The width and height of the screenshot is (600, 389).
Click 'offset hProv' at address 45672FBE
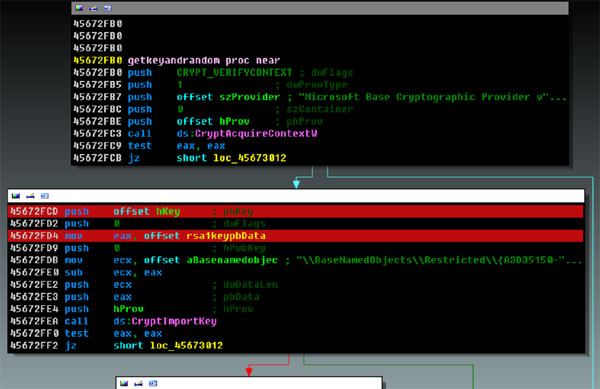tap(213, 122)
